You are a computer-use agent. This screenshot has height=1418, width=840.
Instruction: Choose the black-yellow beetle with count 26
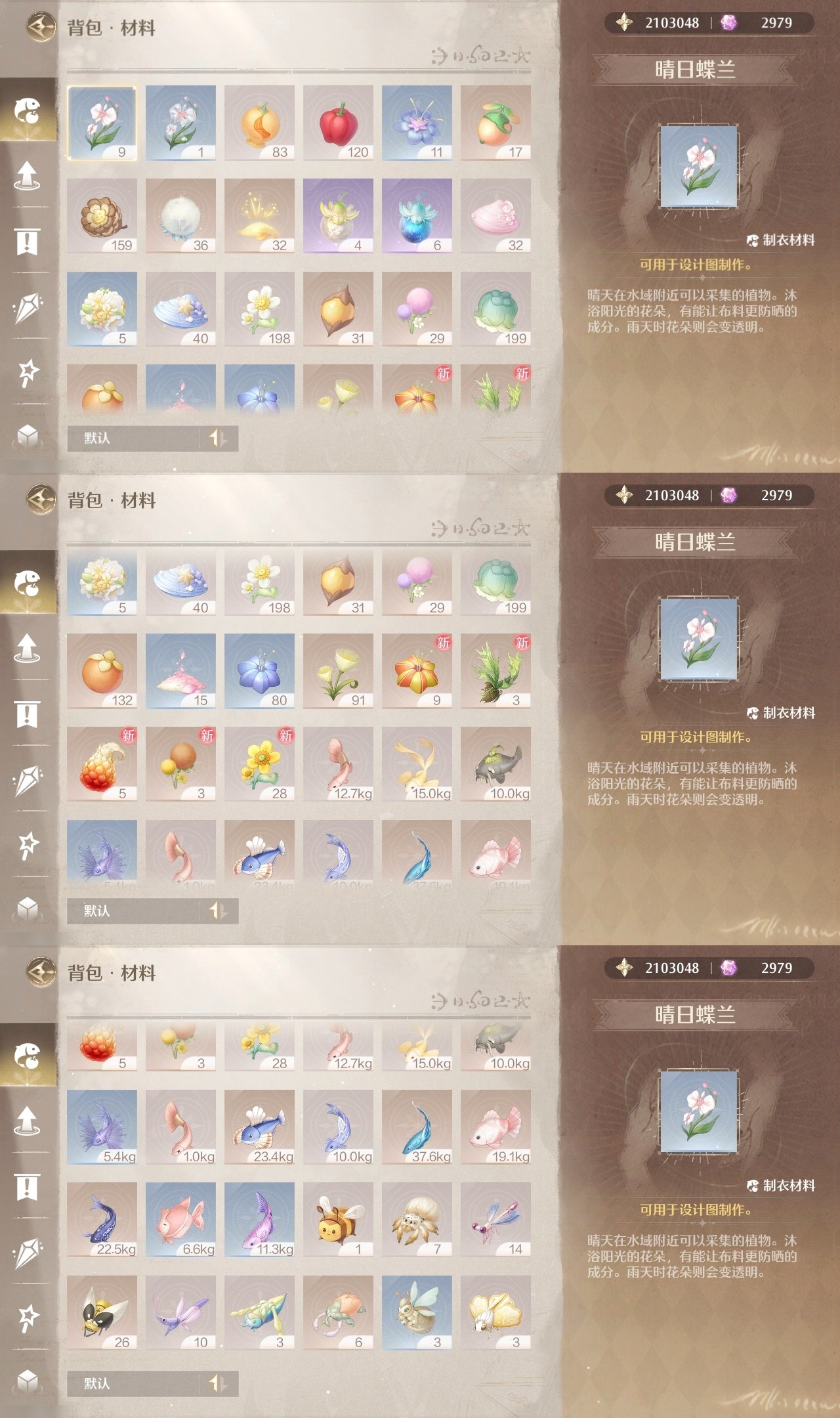[102, 1314]
